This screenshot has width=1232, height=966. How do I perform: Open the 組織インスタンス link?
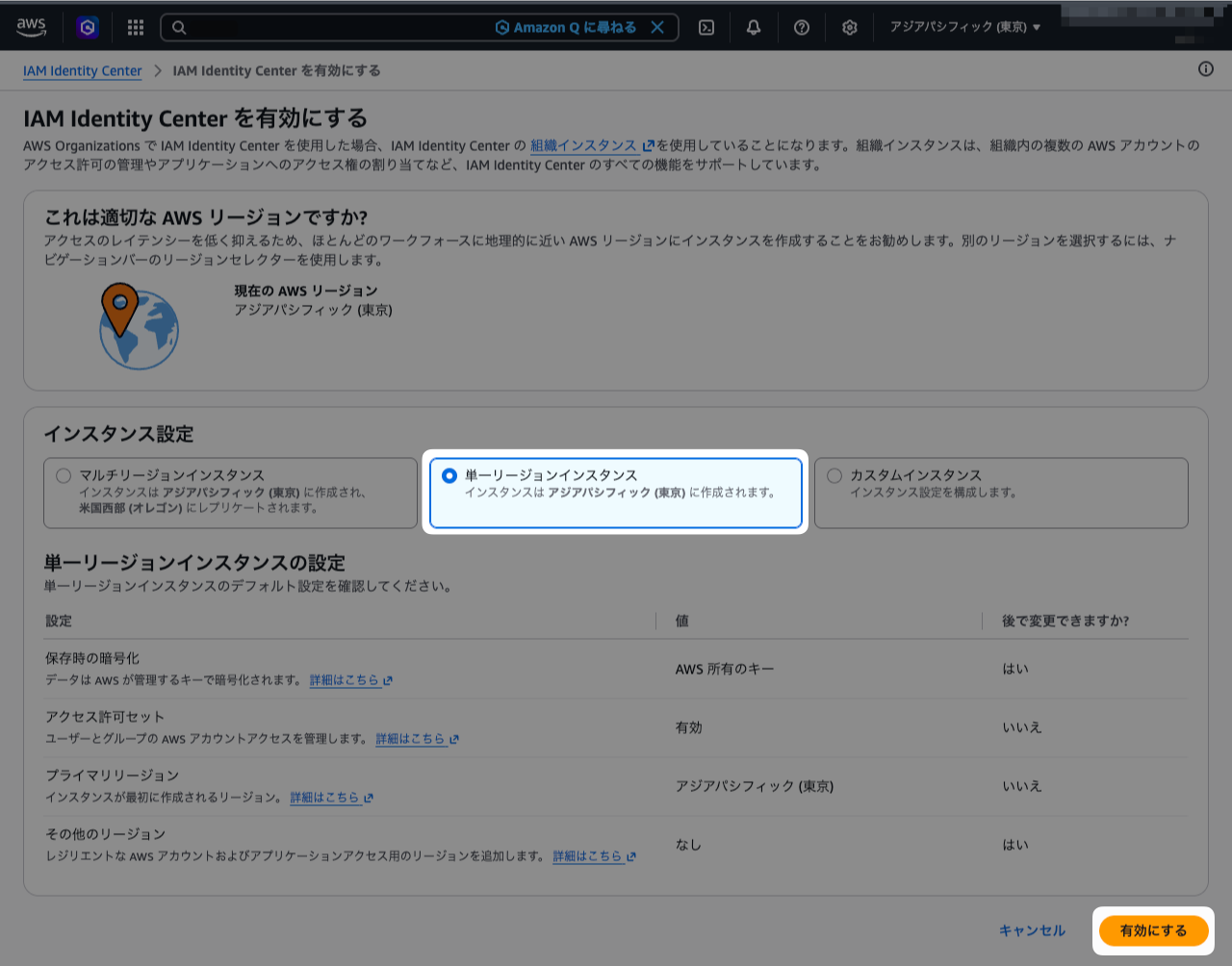pos(592,145)
